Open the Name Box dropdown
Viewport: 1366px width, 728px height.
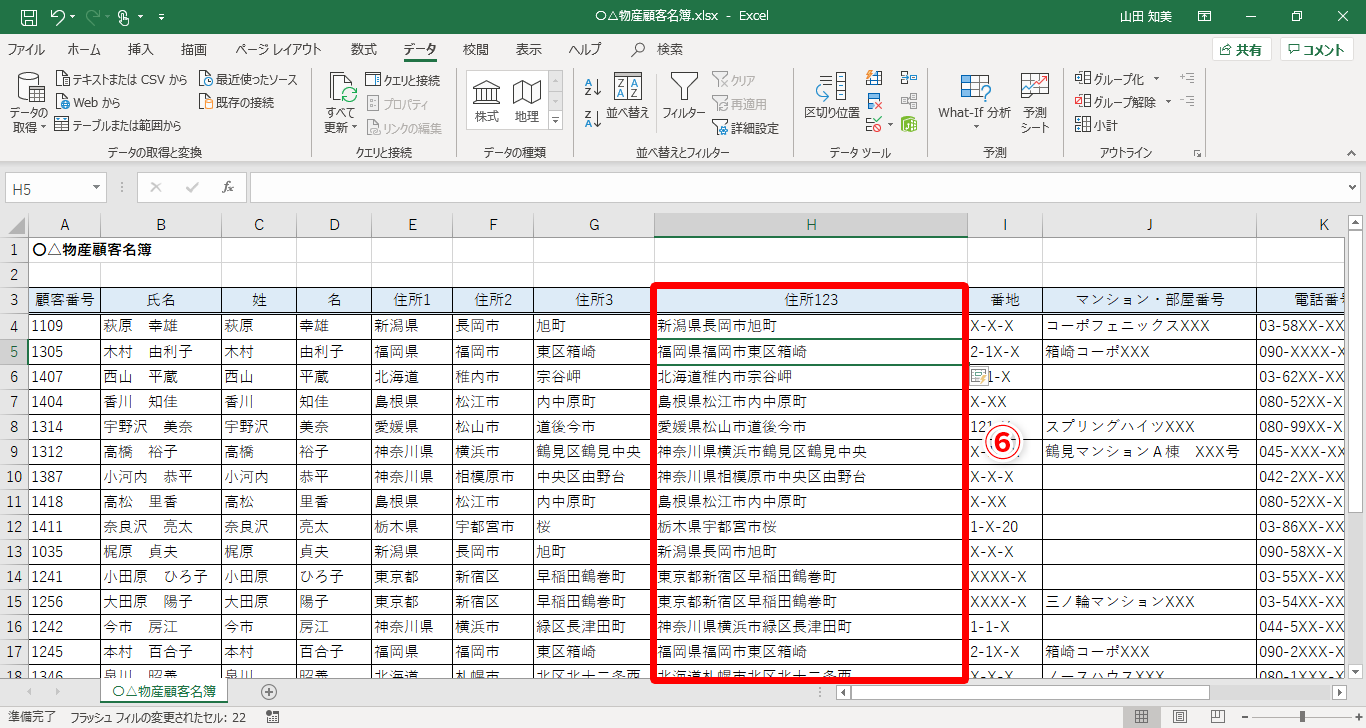[x=96, y=188]
